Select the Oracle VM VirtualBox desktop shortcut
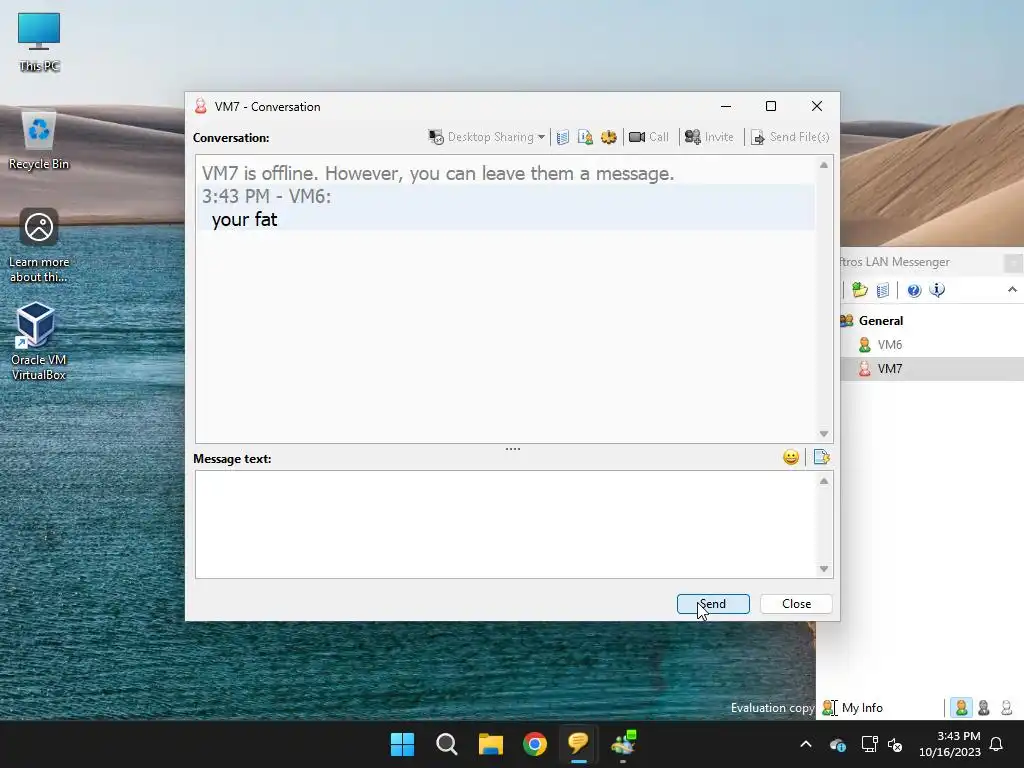Screen dimensions: 1024x768 tap(39, 342)
